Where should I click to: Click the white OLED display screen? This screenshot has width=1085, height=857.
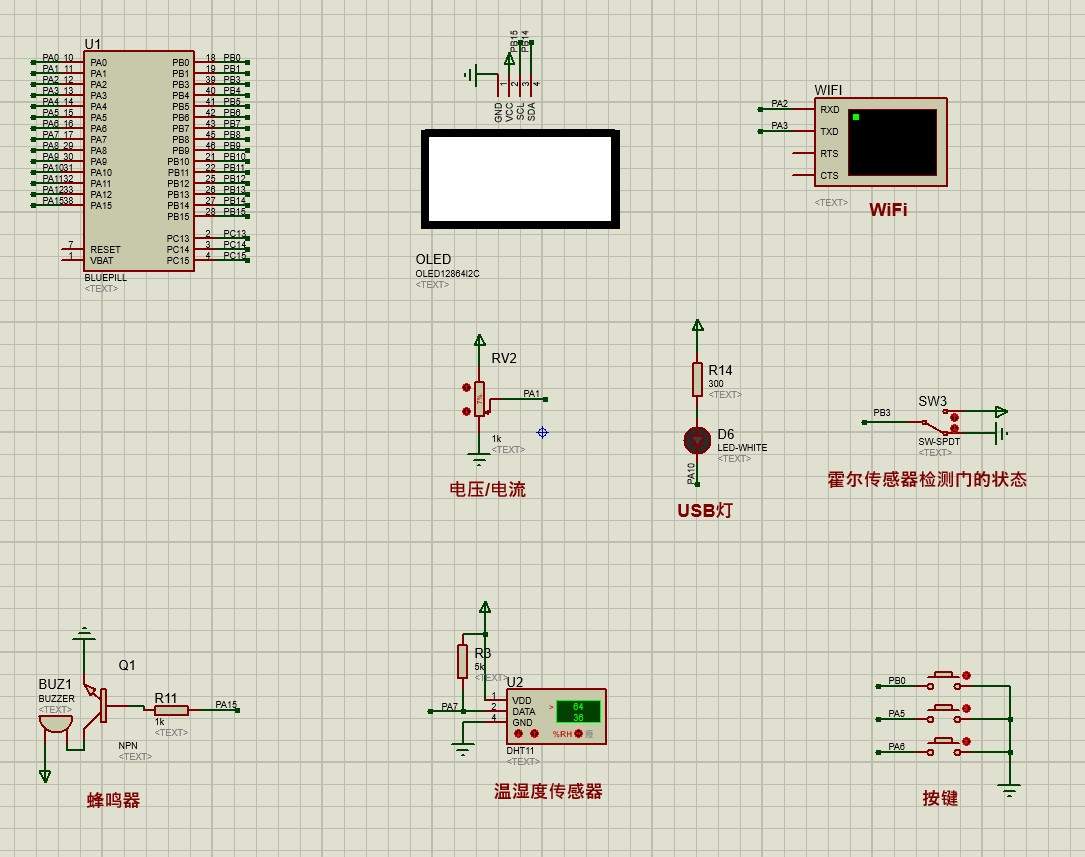(x=520, y=179)
